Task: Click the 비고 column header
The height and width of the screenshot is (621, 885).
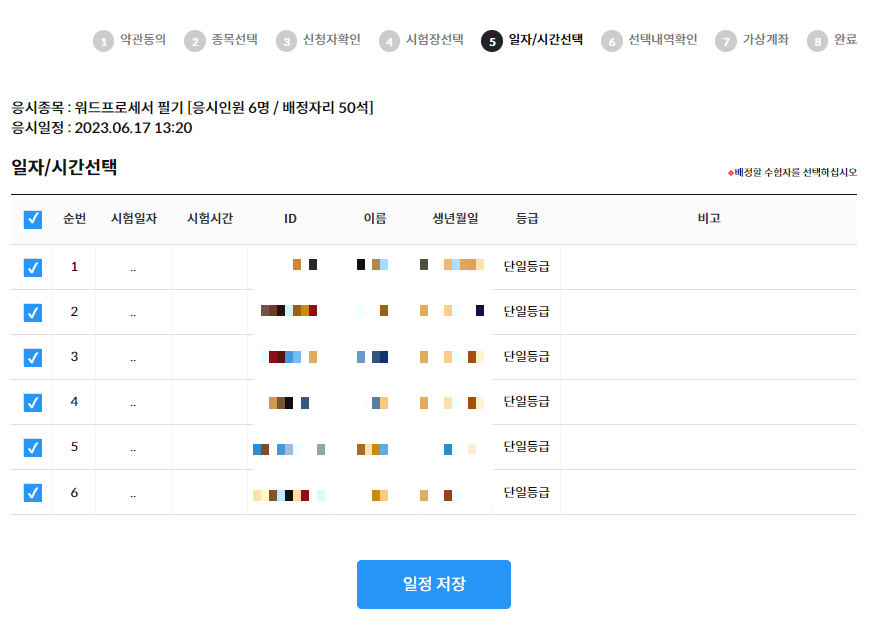Action: pyautogui.click(x=708, y=219)
